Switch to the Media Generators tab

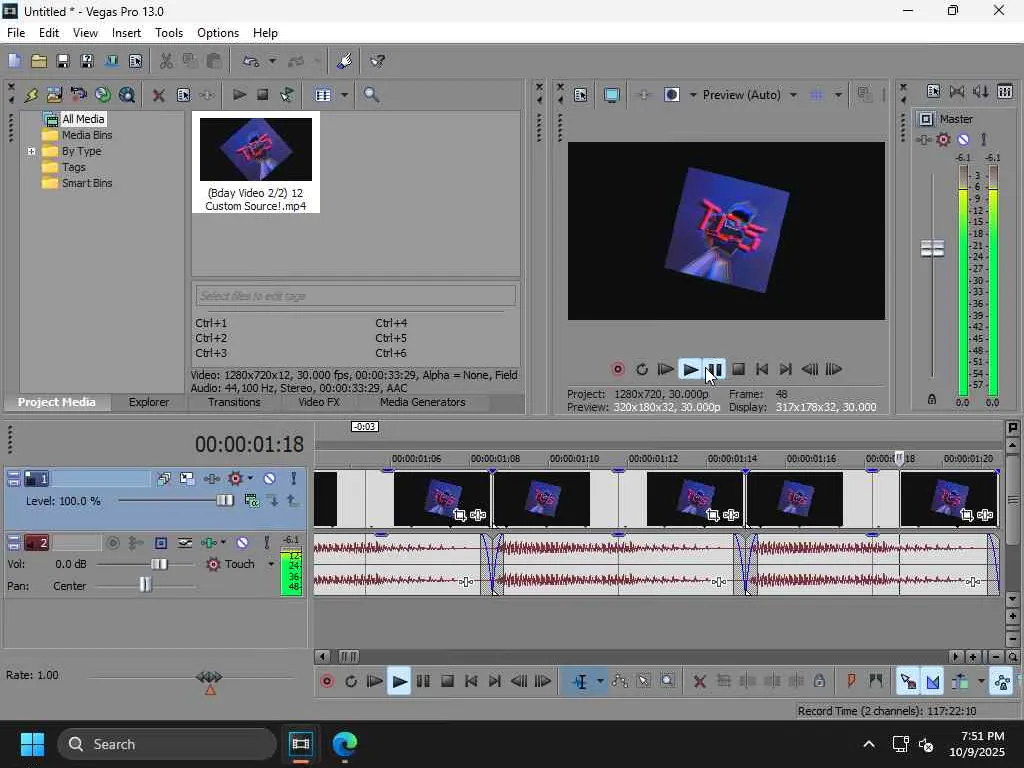(x=423, y=403)
